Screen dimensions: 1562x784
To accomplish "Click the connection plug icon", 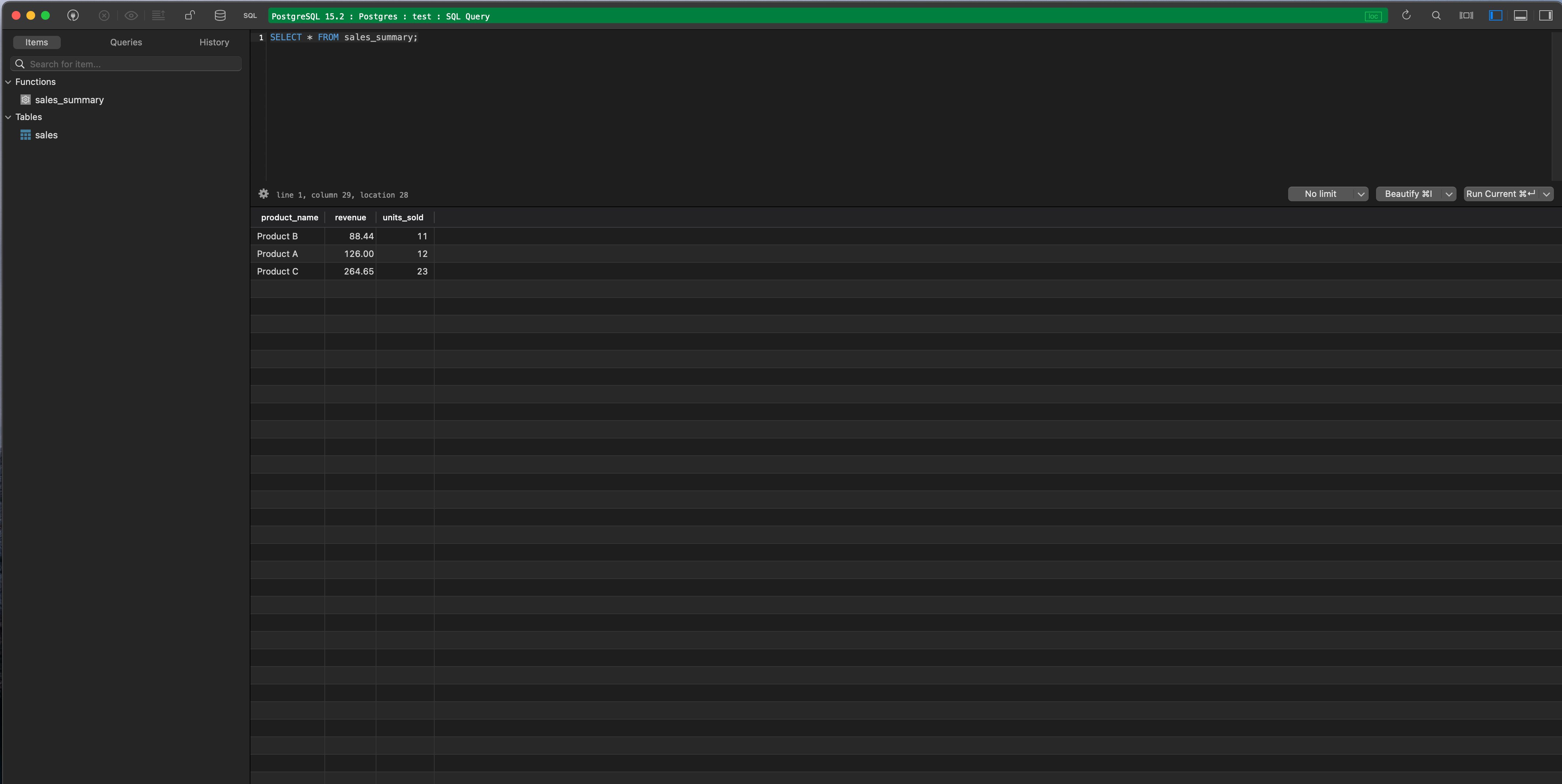I will pos(73,16).
